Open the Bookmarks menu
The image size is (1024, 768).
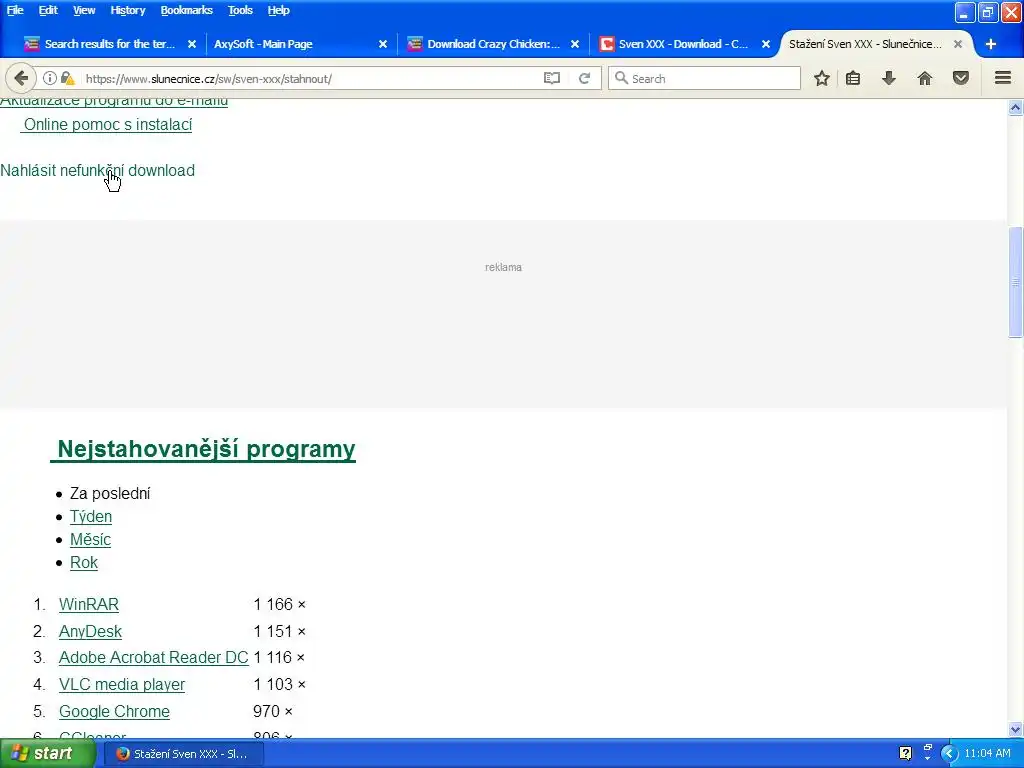point(186,10)
